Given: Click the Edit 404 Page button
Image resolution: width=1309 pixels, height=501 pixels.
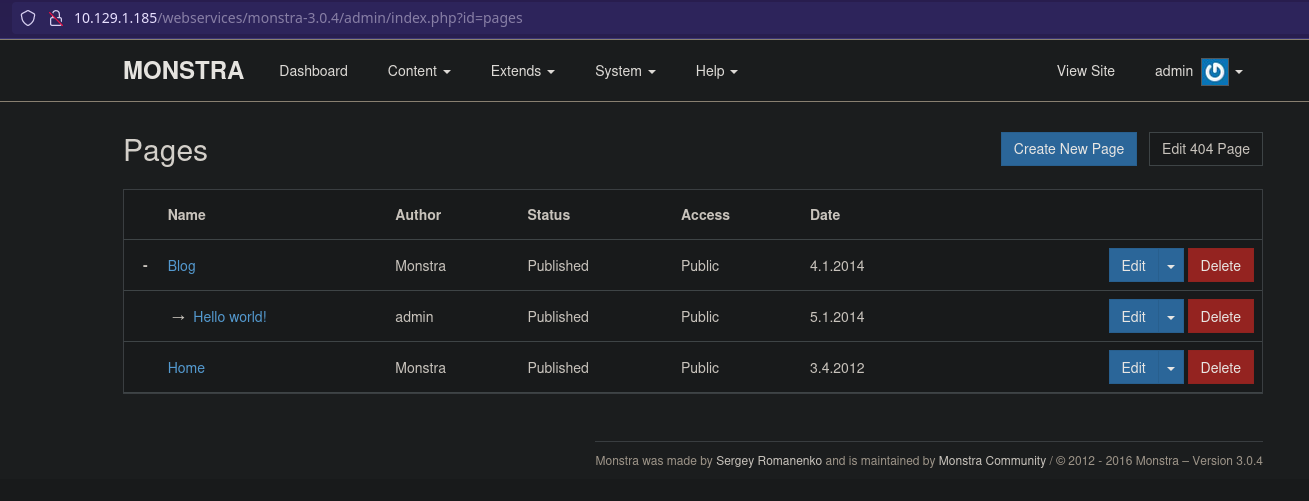Looking at the screenshot, I should pos(1205,149).
